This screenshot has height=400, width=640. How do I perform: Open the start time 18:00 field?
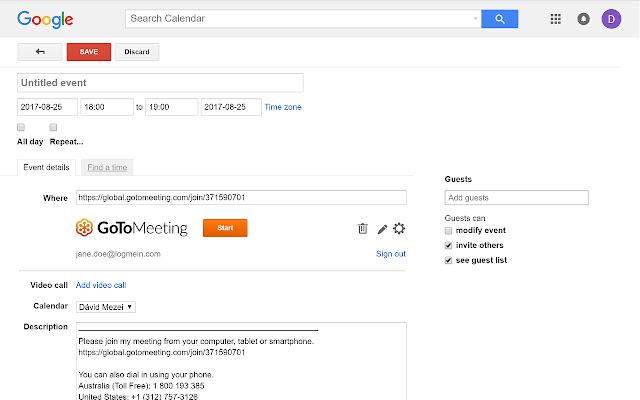click(107, 107)
